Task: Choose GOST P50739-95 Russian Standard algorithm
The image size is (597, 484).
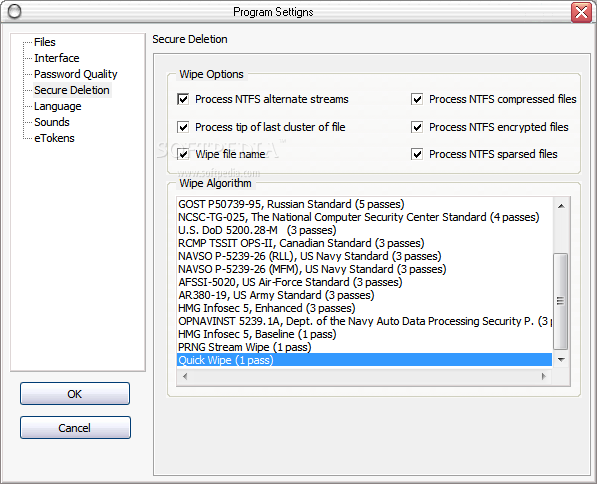Action: point(364,204)
